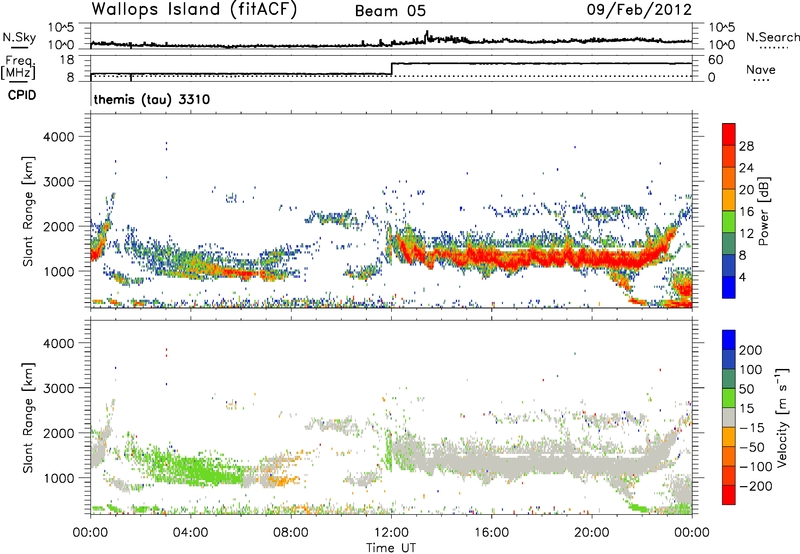Click the '12:00' time axis label
Image resolution: width=800 pixels, height=554 pixels.
[391, 533]
